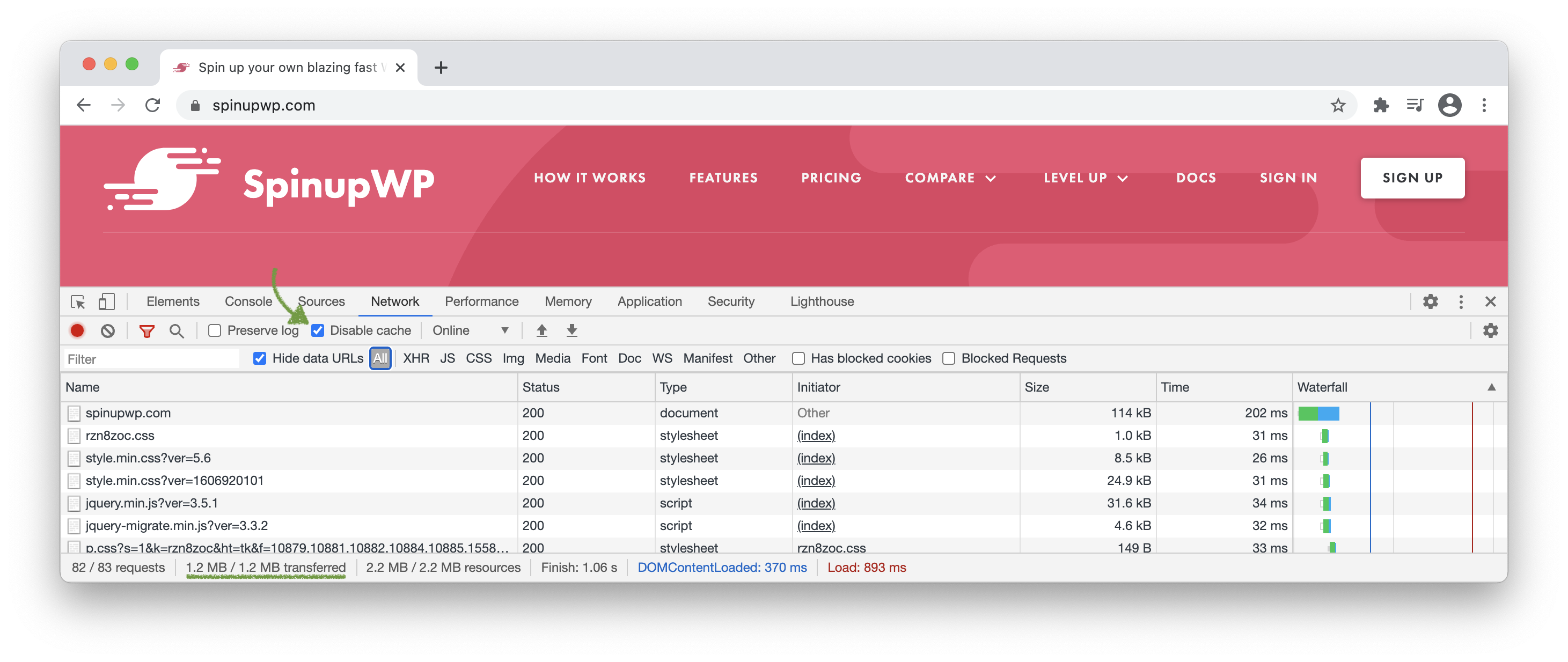Screen dimensions: 1568x662
Task: Open the DOCS link
Action: (x=1196, y=178)
